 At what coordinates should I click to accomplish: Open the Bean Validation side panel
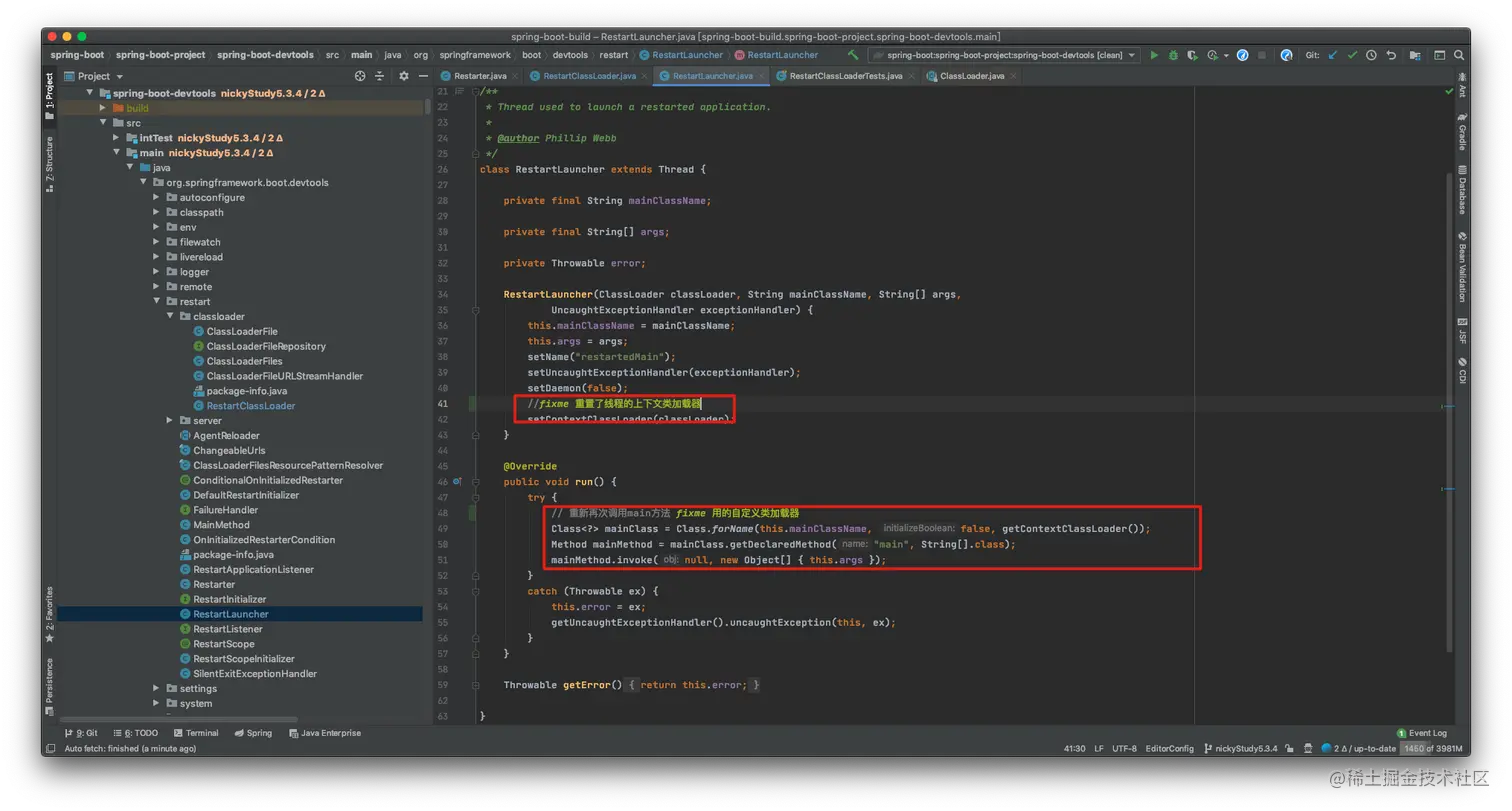pyautogui.click(x=1462, y=267)
